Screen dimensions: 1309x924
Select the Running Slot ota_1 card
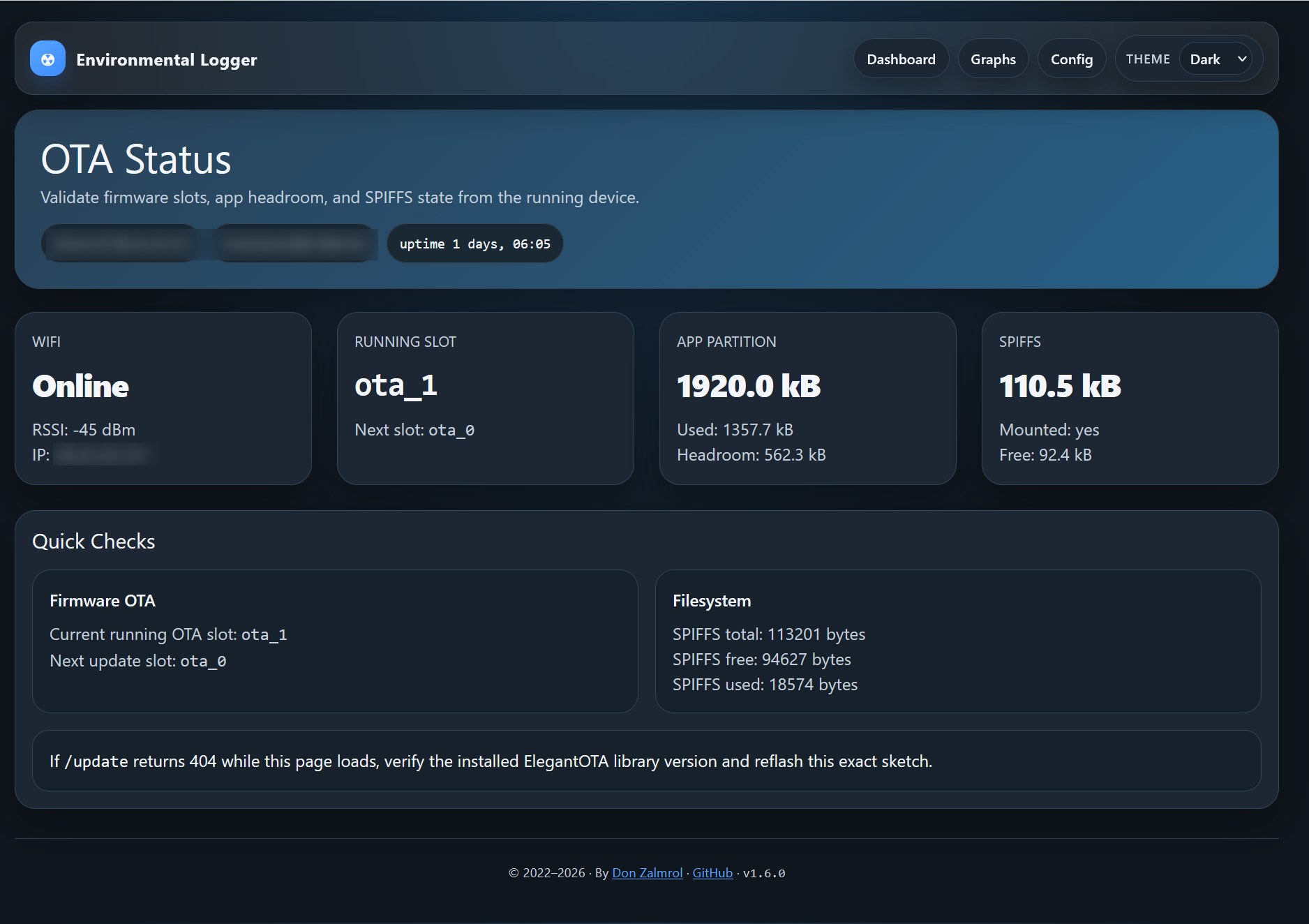pyautogui.click(x=486, y=398)
